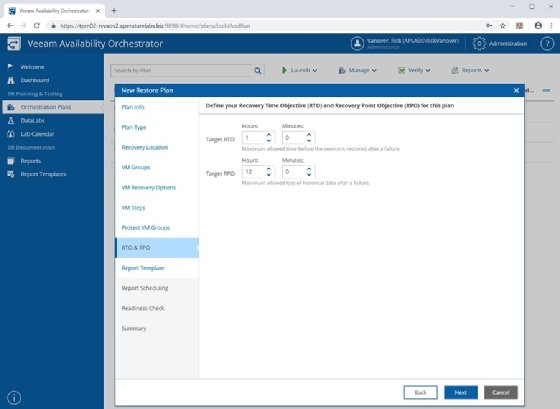Click the Dashboard binoculars icon
This screenshot has width=560, height=409.
click(x=11, y=80)
